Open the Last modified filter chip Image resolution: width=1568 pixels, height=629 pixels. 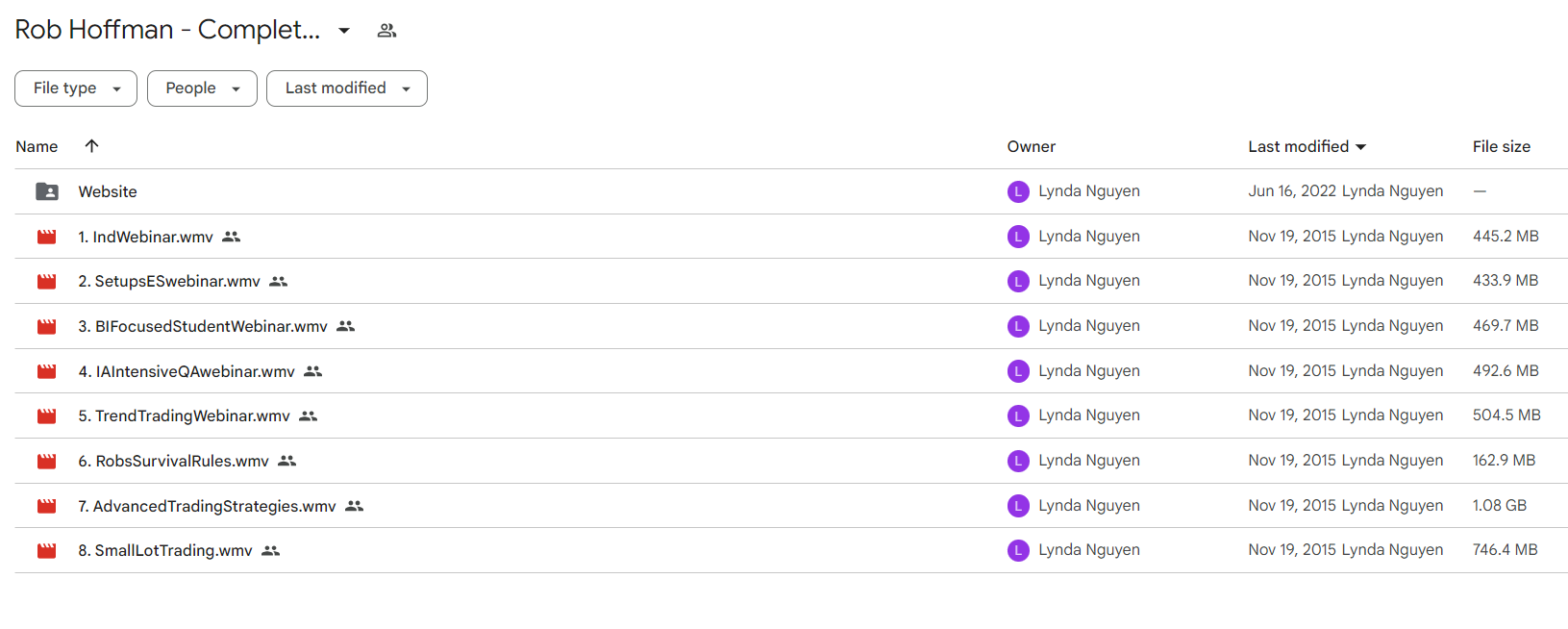tap(347, 88)
